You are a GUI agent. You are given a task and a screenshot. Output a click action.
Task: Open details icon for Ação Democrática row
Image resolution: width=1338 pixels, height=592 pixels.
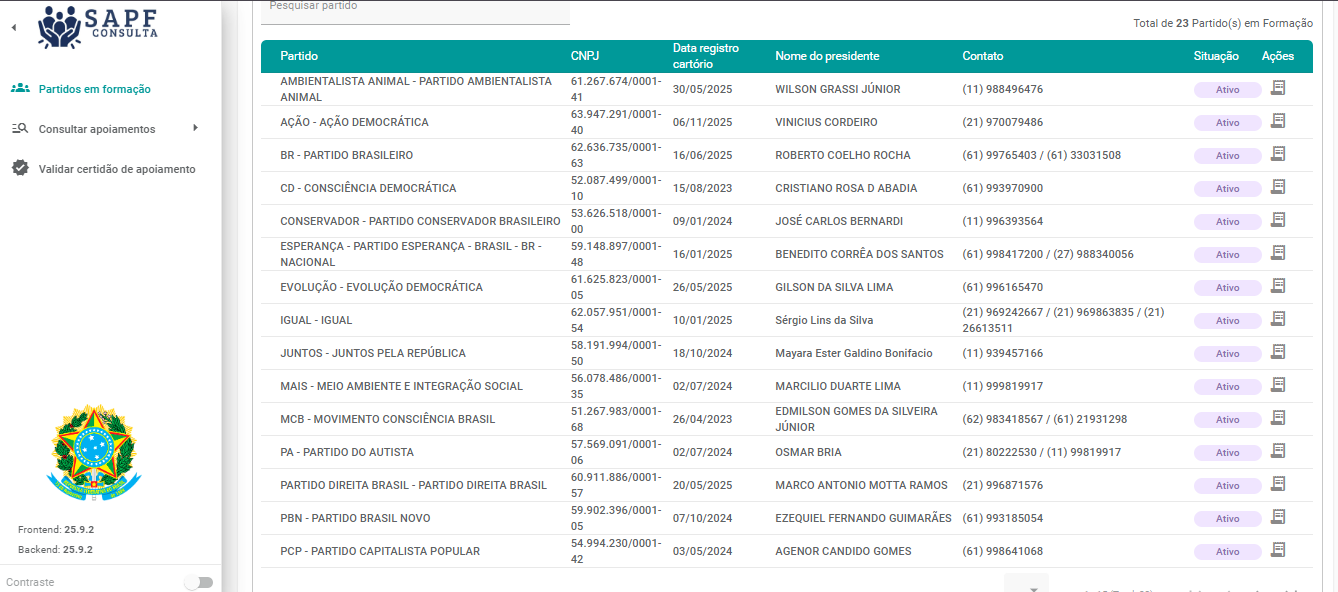pos(1277,121)
